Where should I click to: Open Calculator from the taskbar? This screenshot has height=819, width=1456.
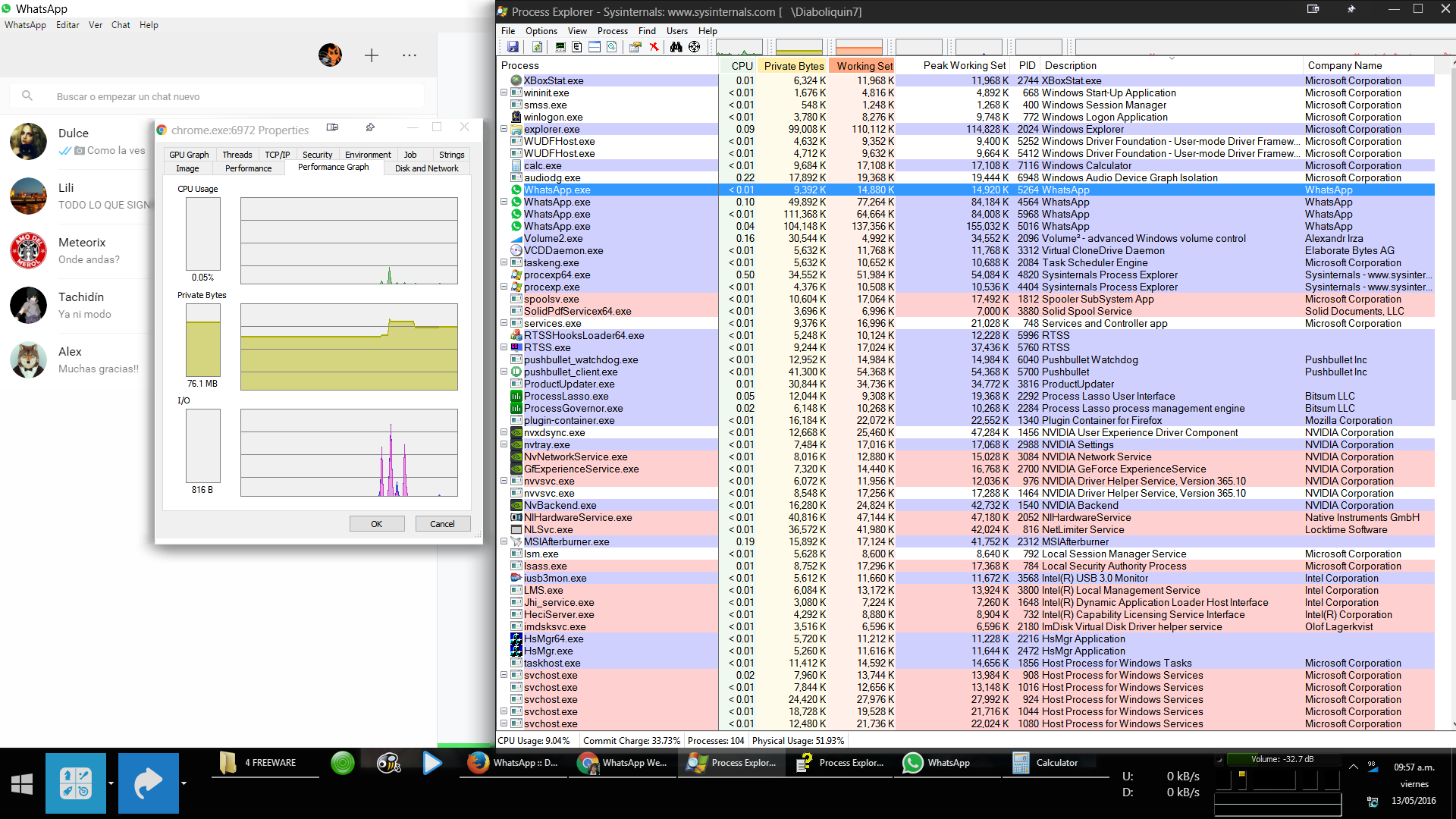[1046, 763]
